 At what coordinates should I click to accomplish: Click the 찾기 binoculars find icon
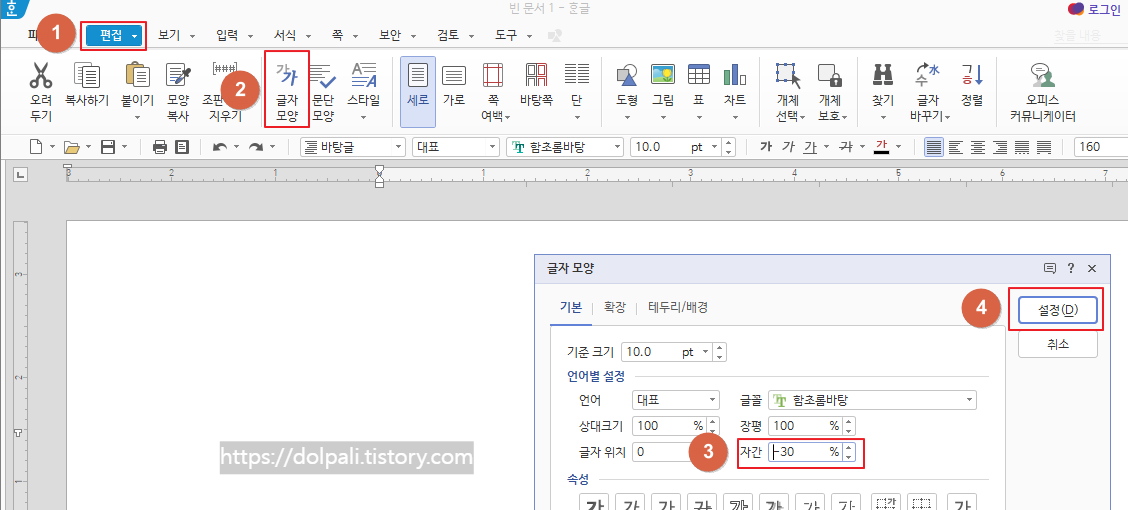point(883,75)
